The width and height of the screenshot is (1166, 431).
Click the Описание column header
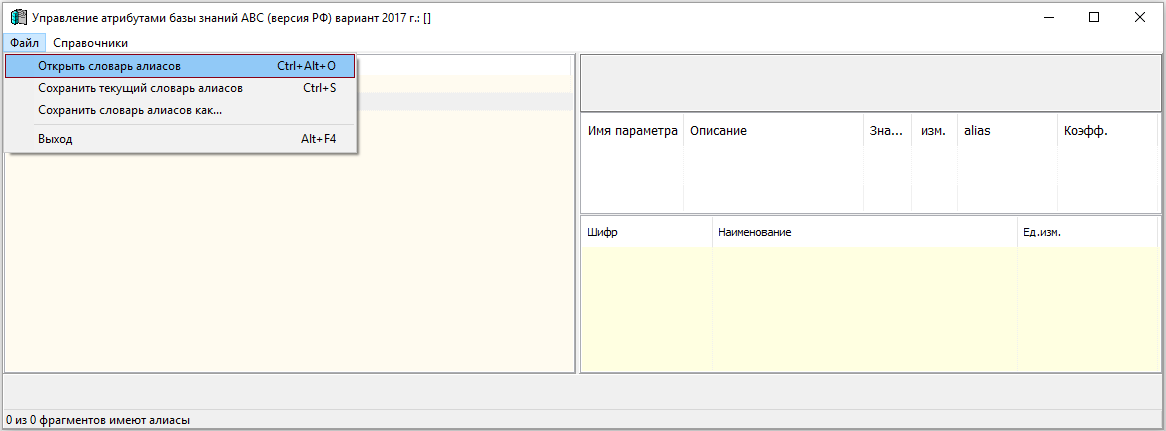pyautogui.click(x=773, y=131)
